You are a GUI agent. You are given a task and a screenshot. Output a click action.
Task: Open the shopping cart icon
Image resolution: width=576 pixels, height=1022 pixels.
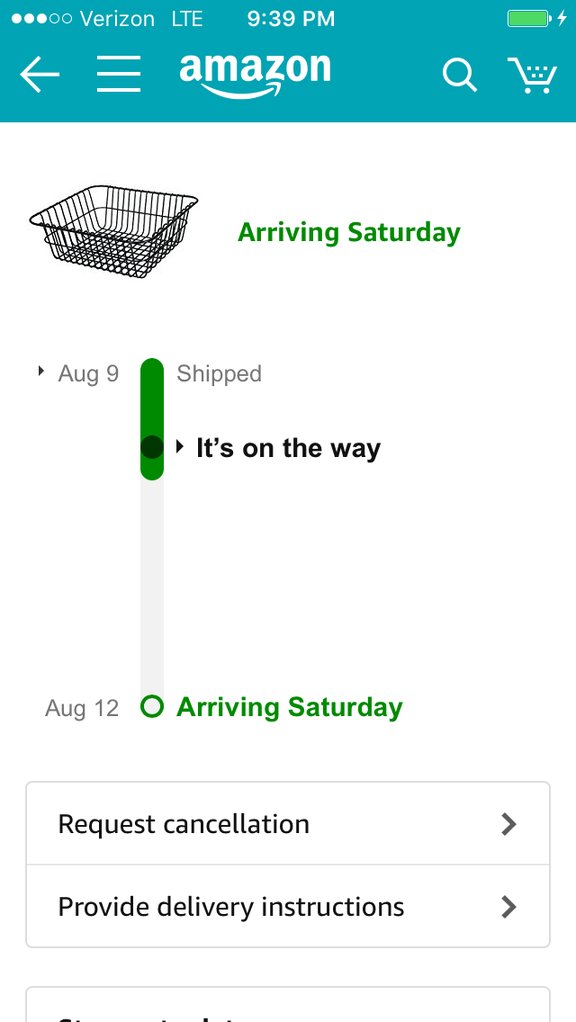(532, 76)
